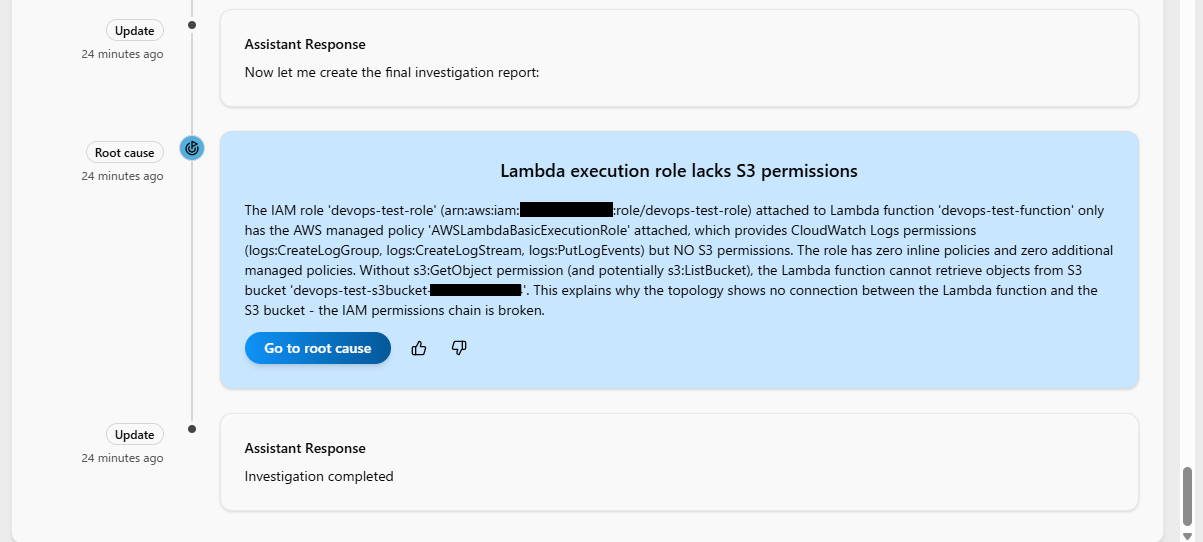This screenshot has height=542, width=1203.
Task: Click the 'Lambda execution role lacks S3 permissions' heading
Action: click(678, 171)
